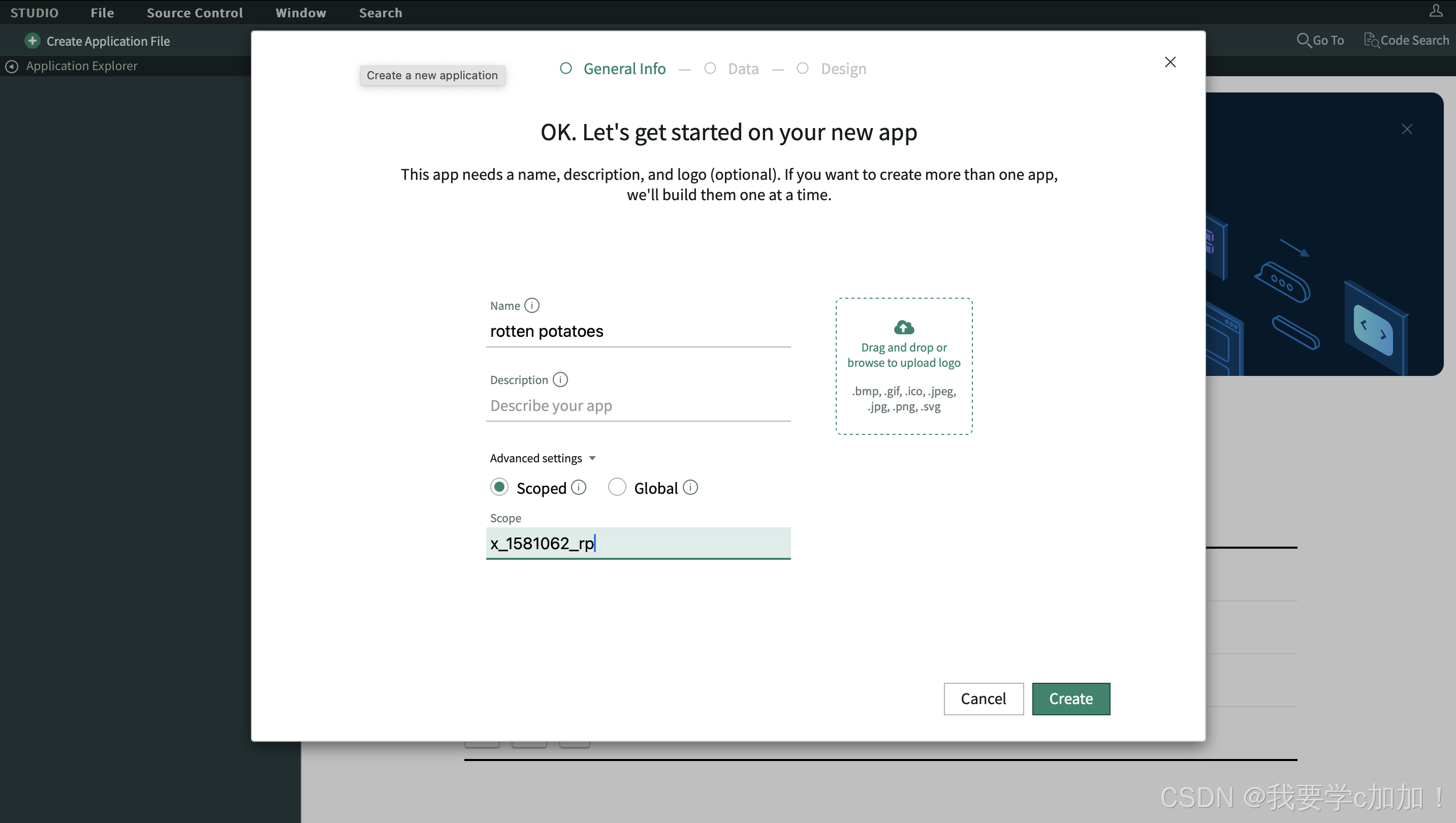This screenshot has height=823, width=1456.
Task: Click the green plus Create Application File icon
Action: click(x=32, y=41)
